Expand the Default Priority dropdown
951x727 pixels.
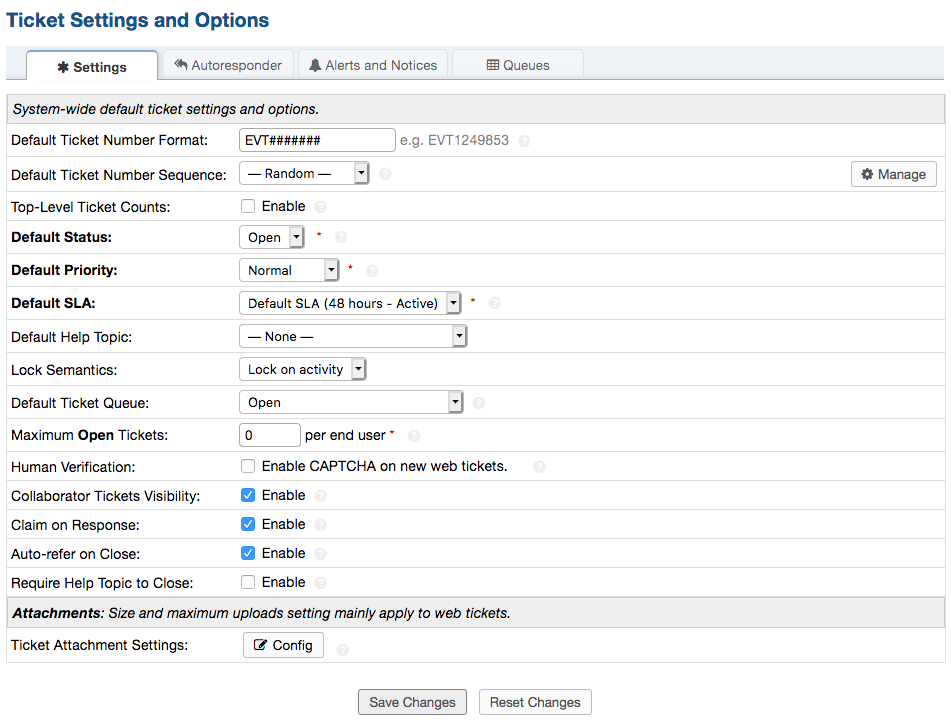click(x=289, y=270)
